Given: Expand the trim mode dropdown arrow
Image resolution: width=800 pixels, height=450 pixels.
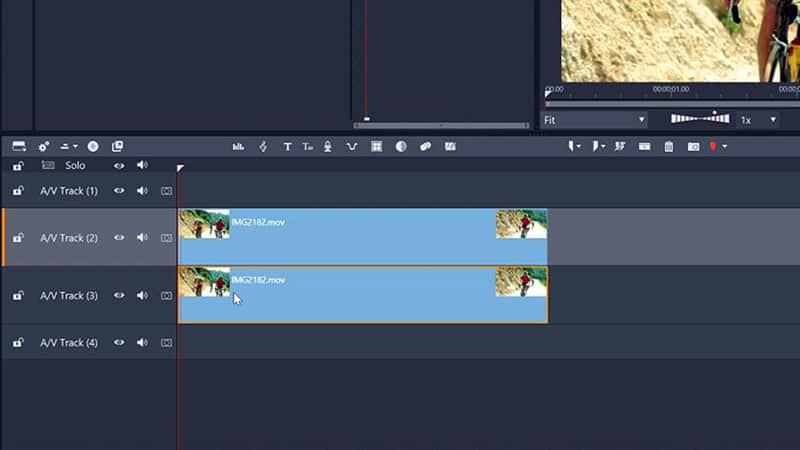Looking at the screenshot, I should pyautogui.click(x=603, y=147).
